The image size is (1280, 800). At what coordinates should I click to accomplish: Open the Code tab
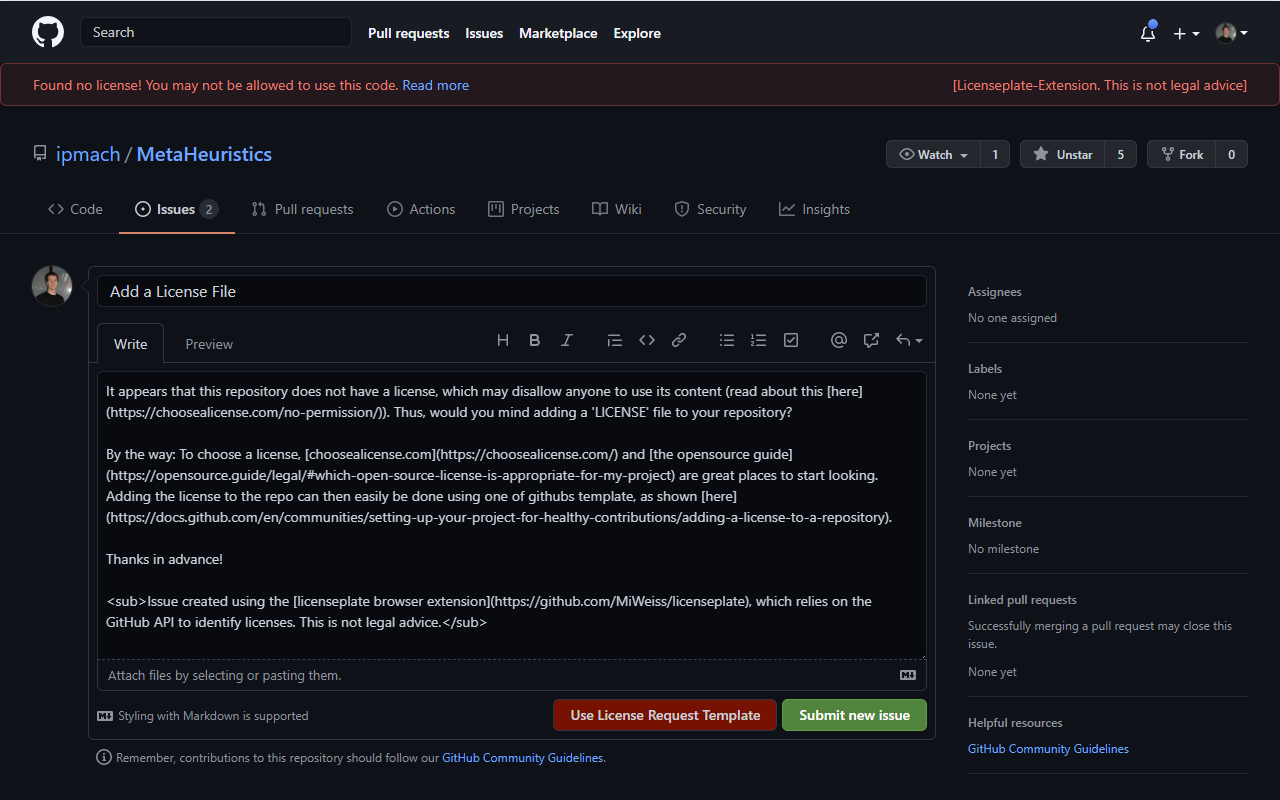75,209
